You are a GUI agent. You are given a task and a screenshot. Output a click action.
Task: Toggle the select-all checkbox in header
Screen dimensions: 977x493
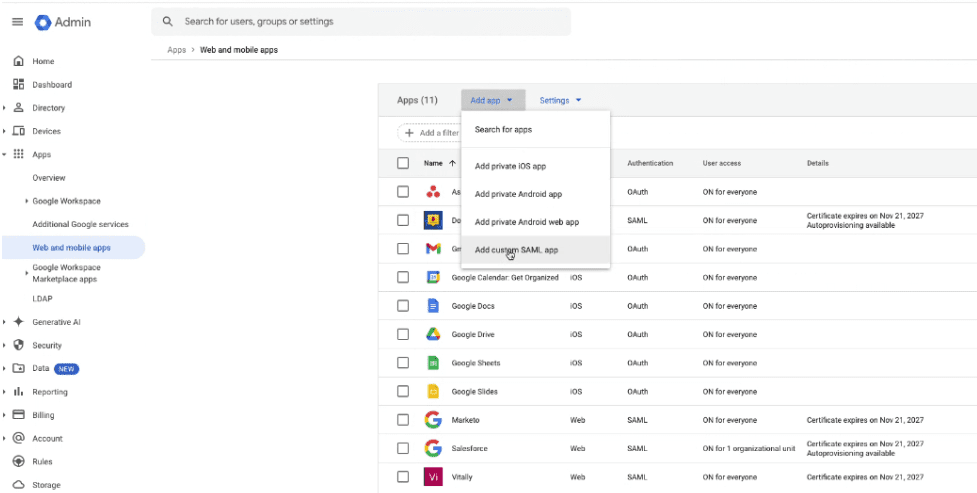403,163
